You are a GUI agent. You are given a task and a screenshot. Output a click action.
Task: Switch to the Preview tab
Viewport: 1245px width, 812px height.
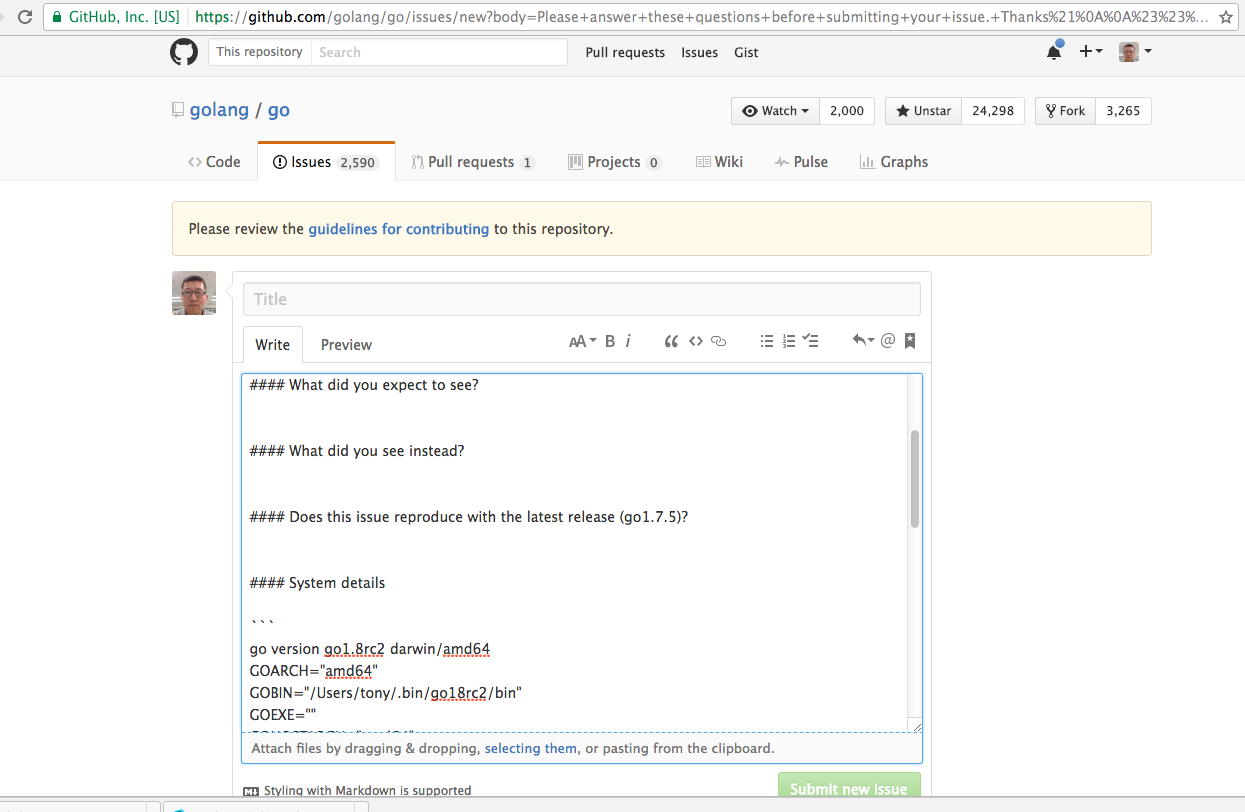click(346, 344)
